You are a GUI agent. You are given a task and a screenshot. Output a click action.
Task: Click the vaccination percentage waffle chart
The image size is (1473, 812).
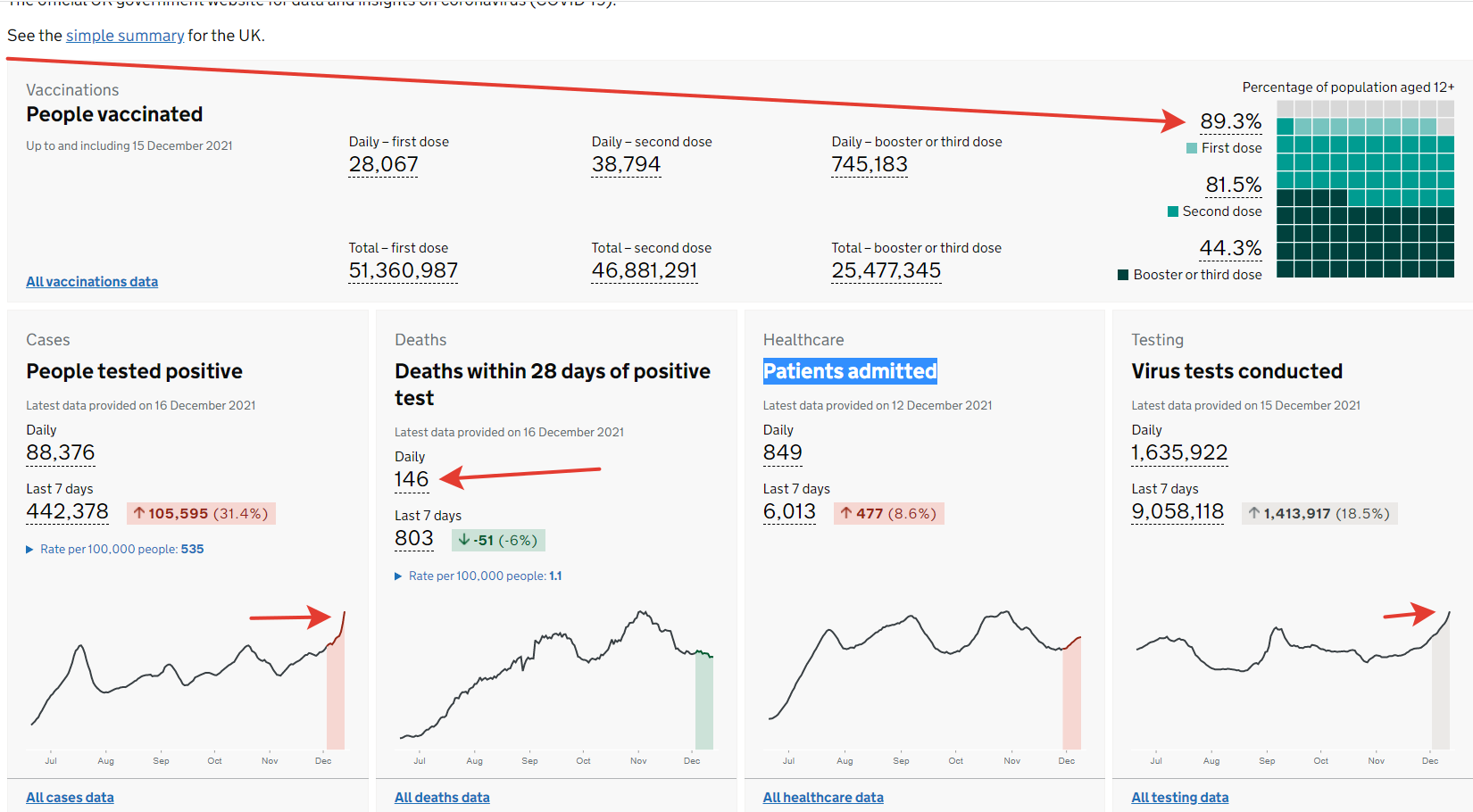(1366, 188)
